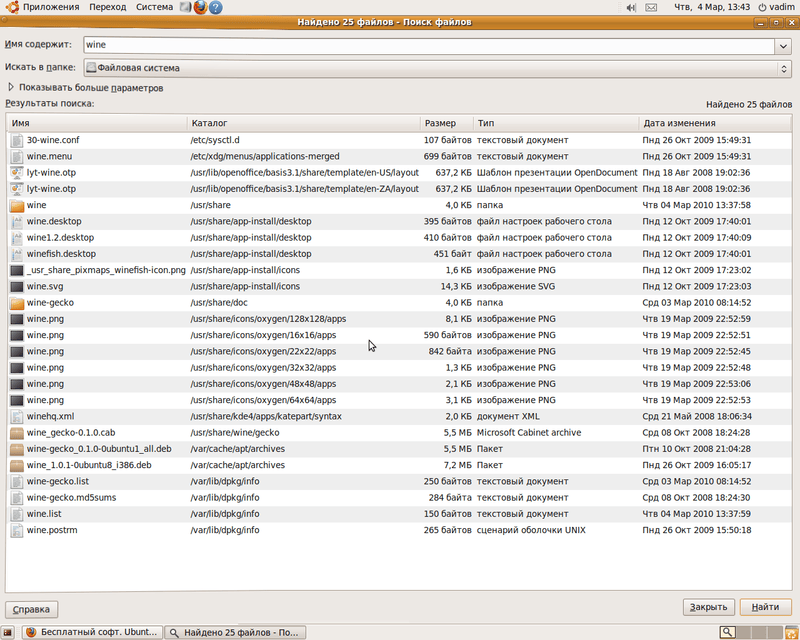
Task: Select the wine_gecko-0.1.0.cab archive icon
Action: [x=16, y=433]
